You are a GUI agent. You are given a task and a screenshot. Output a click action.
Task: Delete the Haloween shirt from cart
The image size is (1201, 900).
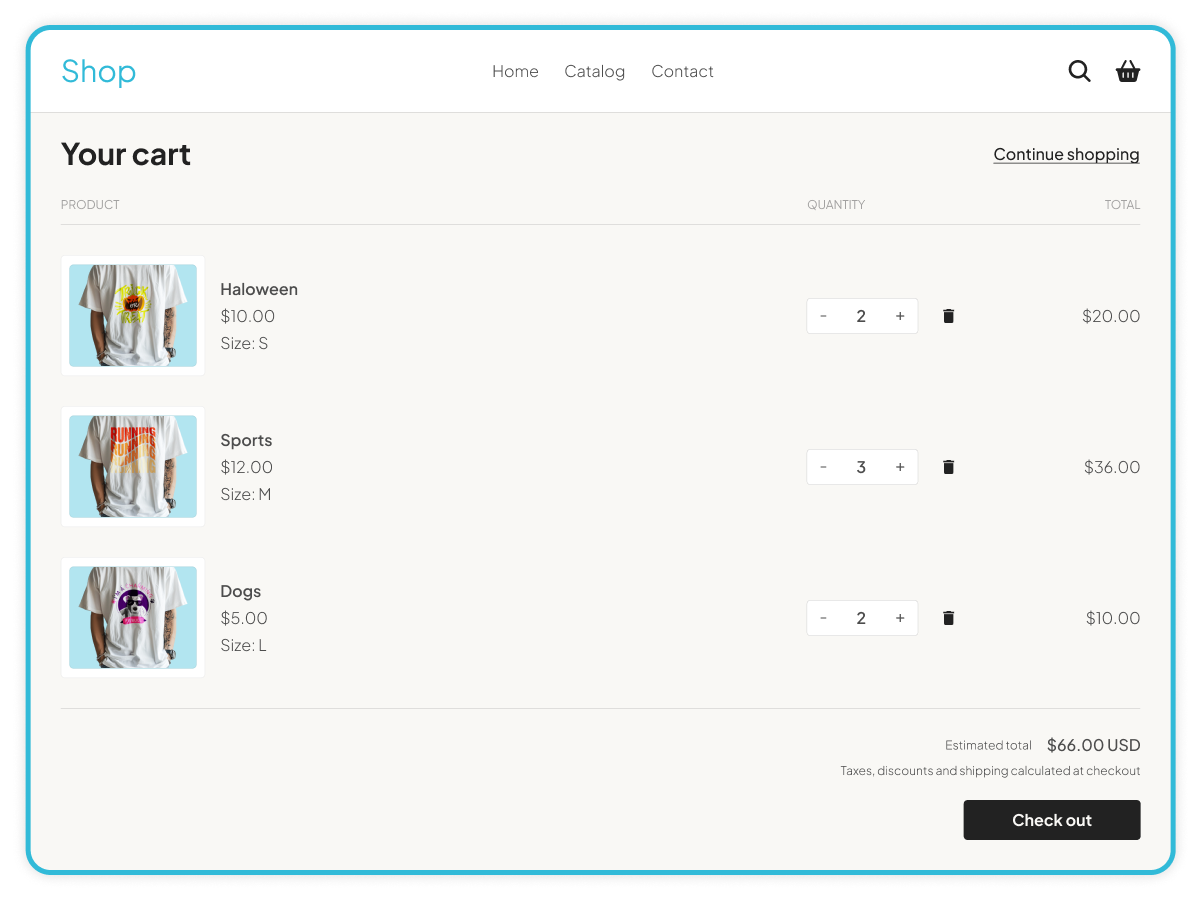(948, 316)
